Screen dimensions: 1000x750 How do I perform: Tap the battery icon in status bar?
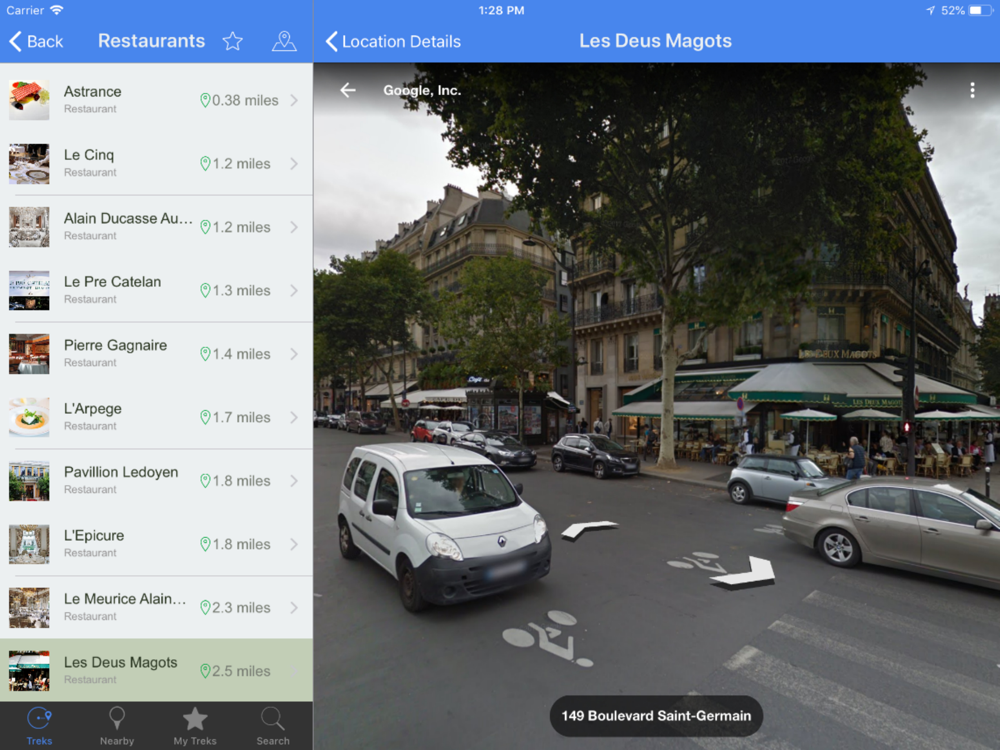pos(980,10)
